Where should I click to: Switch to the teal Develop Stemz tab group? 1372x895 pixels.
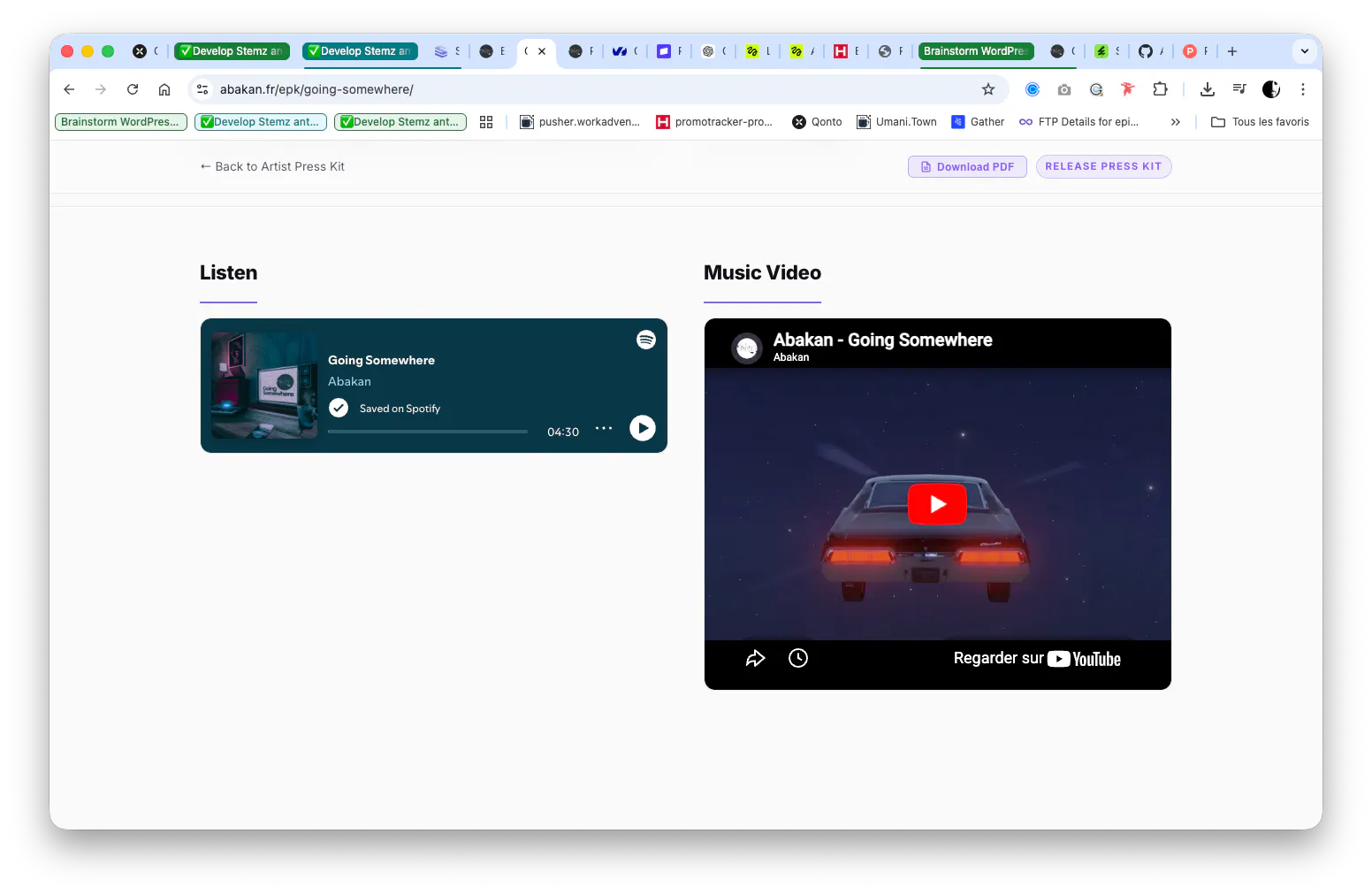(x=360, y=51)
